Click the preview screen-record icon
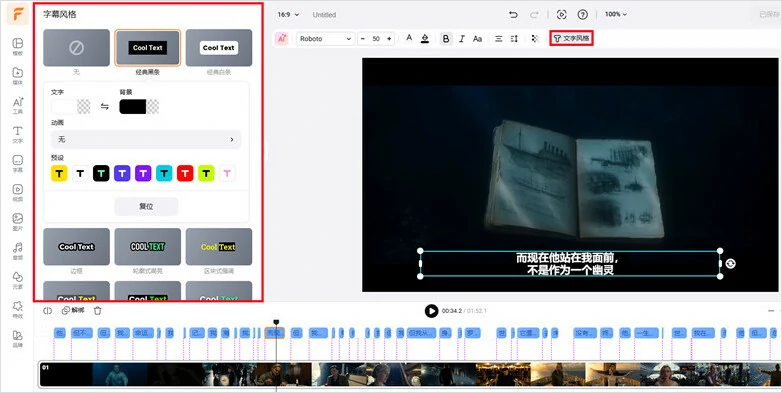This screenshot has width=782, height=393. point(562,14)
